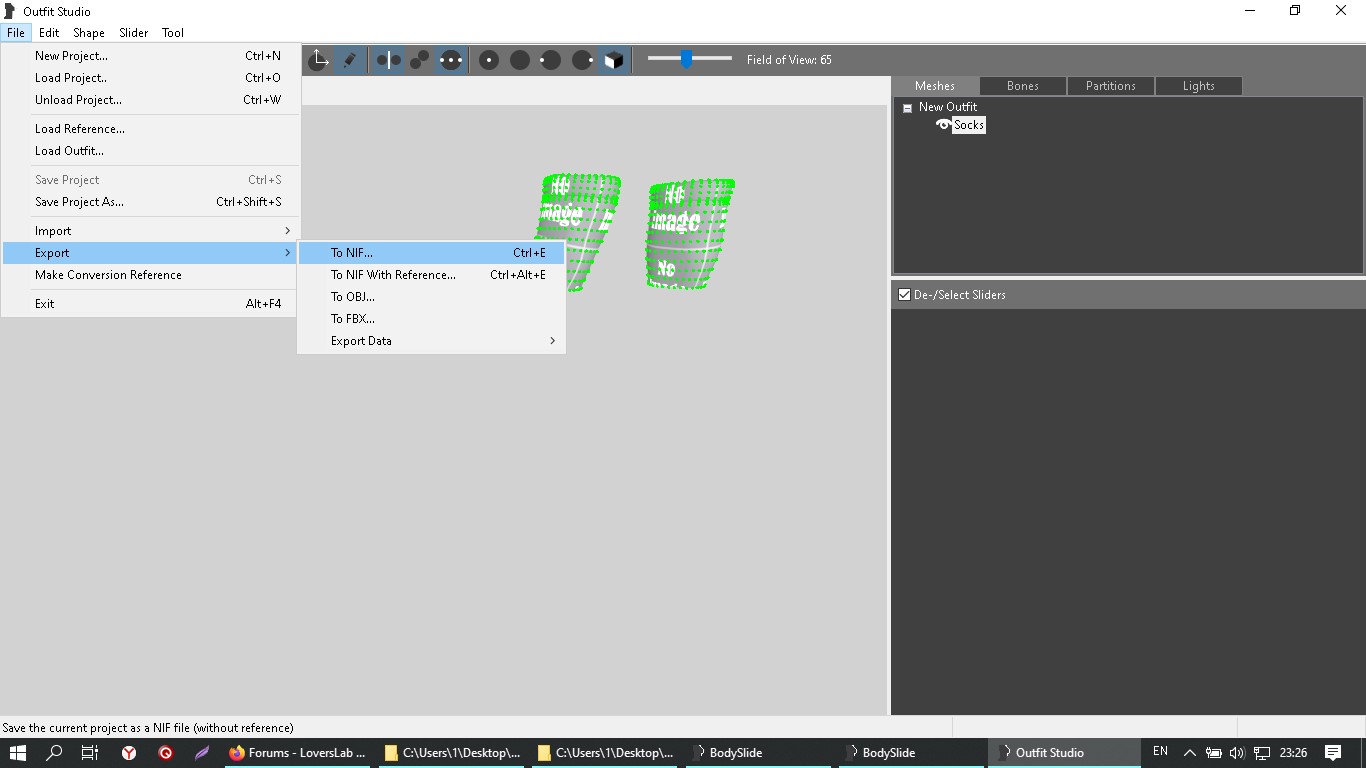The height and width of the screenshot is (768, 1366).
Task: Choose Save Project As... menu entry
Action: click(x=150, y=202)
